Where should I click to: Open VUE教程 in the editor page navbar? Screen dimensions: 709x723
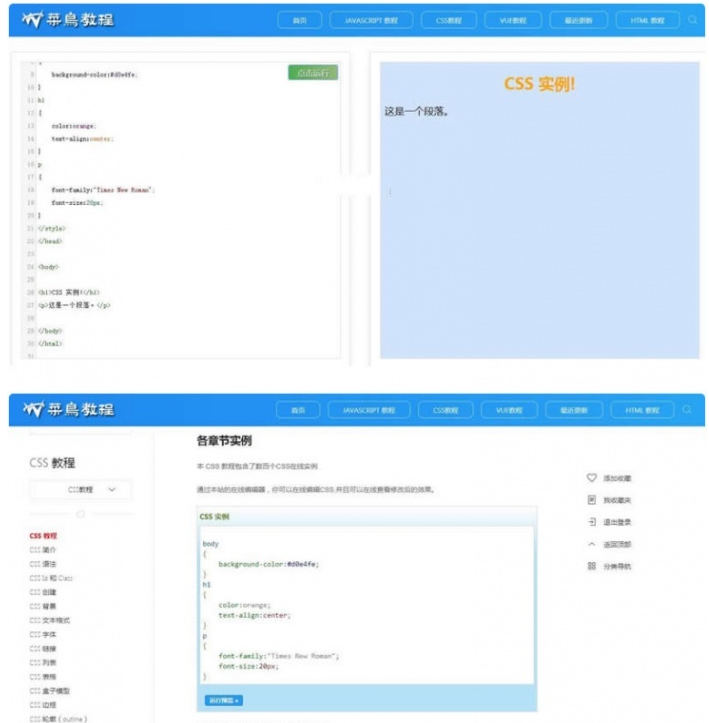click(x=513, y=20)
